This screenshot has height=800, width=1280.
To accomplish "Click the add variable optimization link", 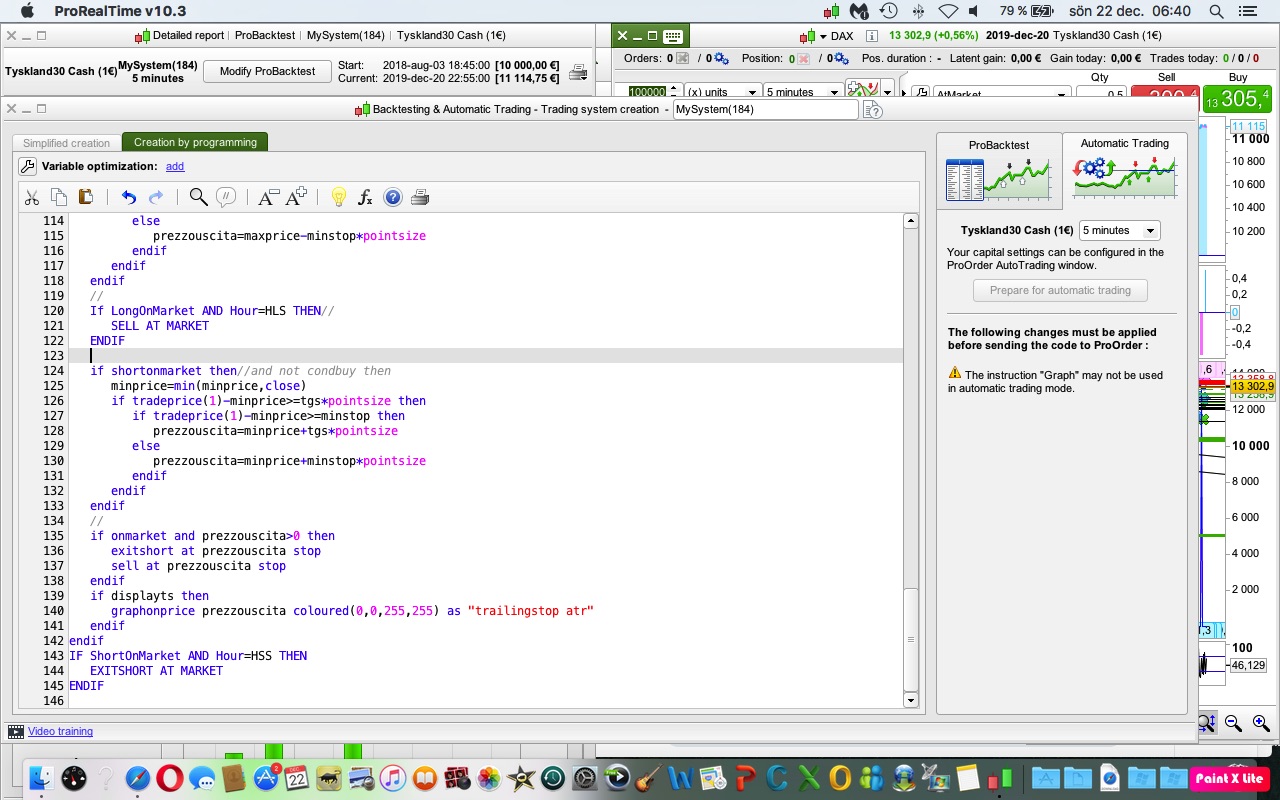I will click(175, 167).
